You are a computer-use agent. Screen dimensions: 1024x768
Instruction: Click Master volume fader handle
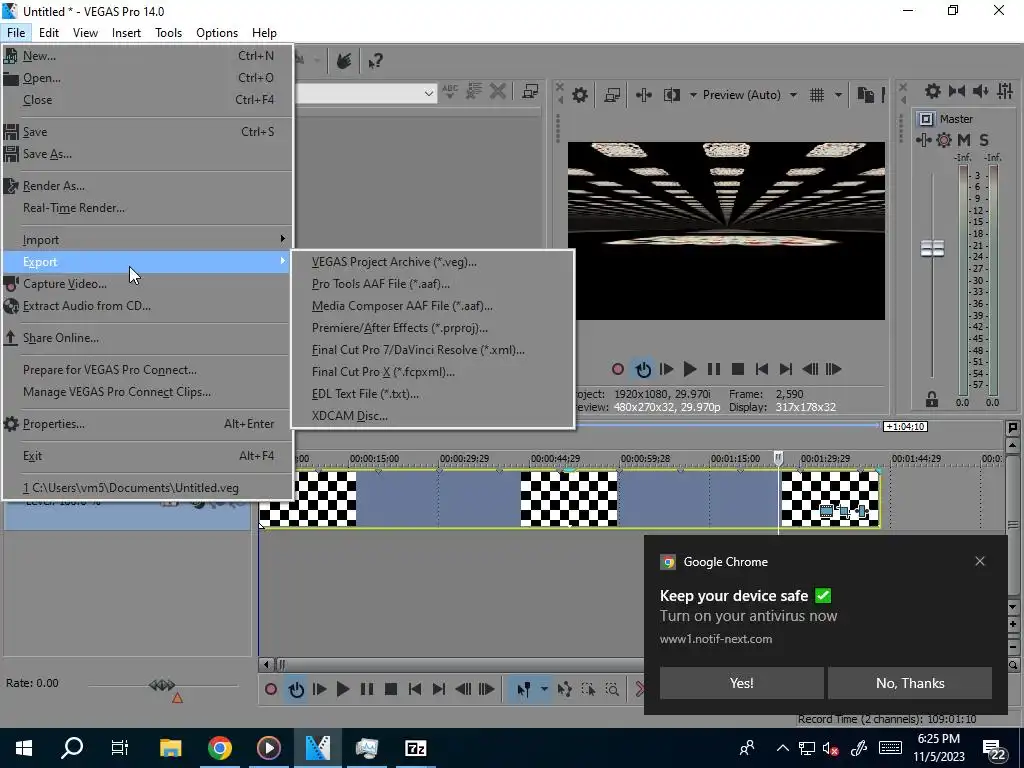coord(932,248)
